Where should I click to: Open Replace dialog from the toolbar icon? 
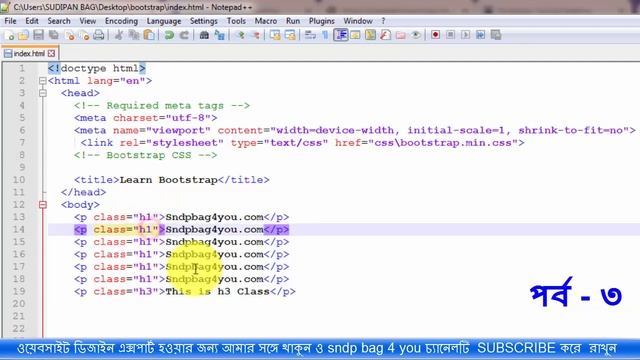tap(220, 36)
